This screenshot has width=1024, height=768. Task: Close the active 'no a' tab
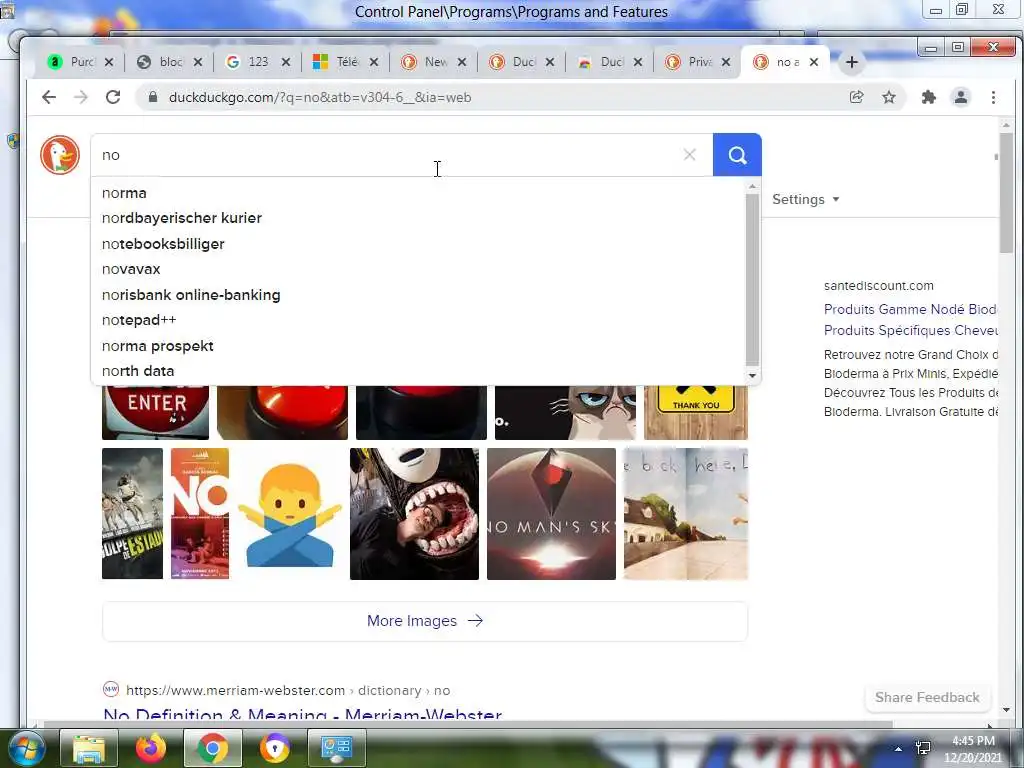pyautogui.click(x=814, y=62)
